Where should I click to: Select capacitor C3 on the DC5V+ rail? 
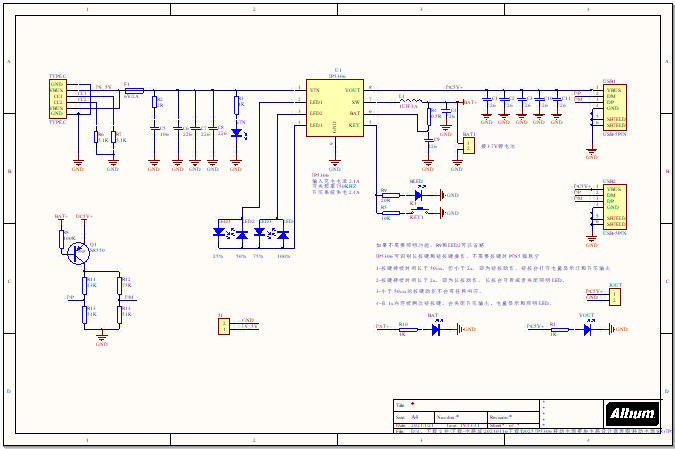[522, 99]
